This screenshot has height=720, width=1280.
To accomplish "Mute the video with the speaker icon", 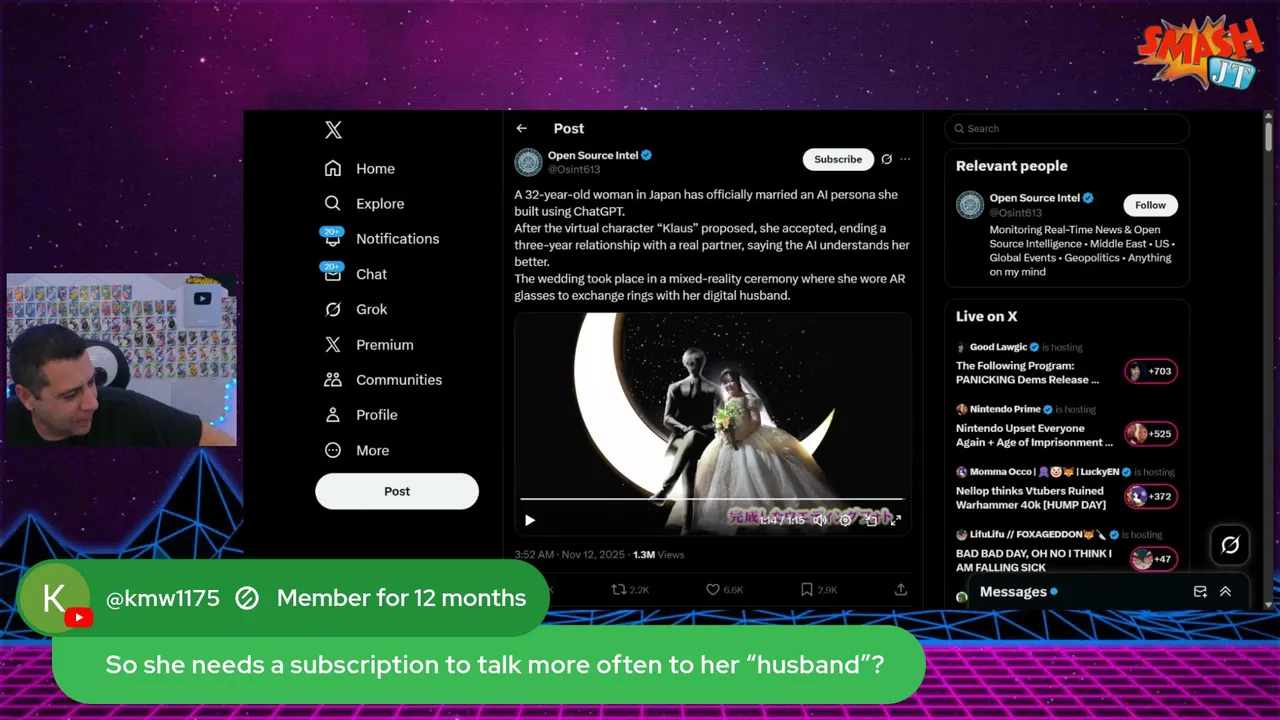I will (820, 520).
